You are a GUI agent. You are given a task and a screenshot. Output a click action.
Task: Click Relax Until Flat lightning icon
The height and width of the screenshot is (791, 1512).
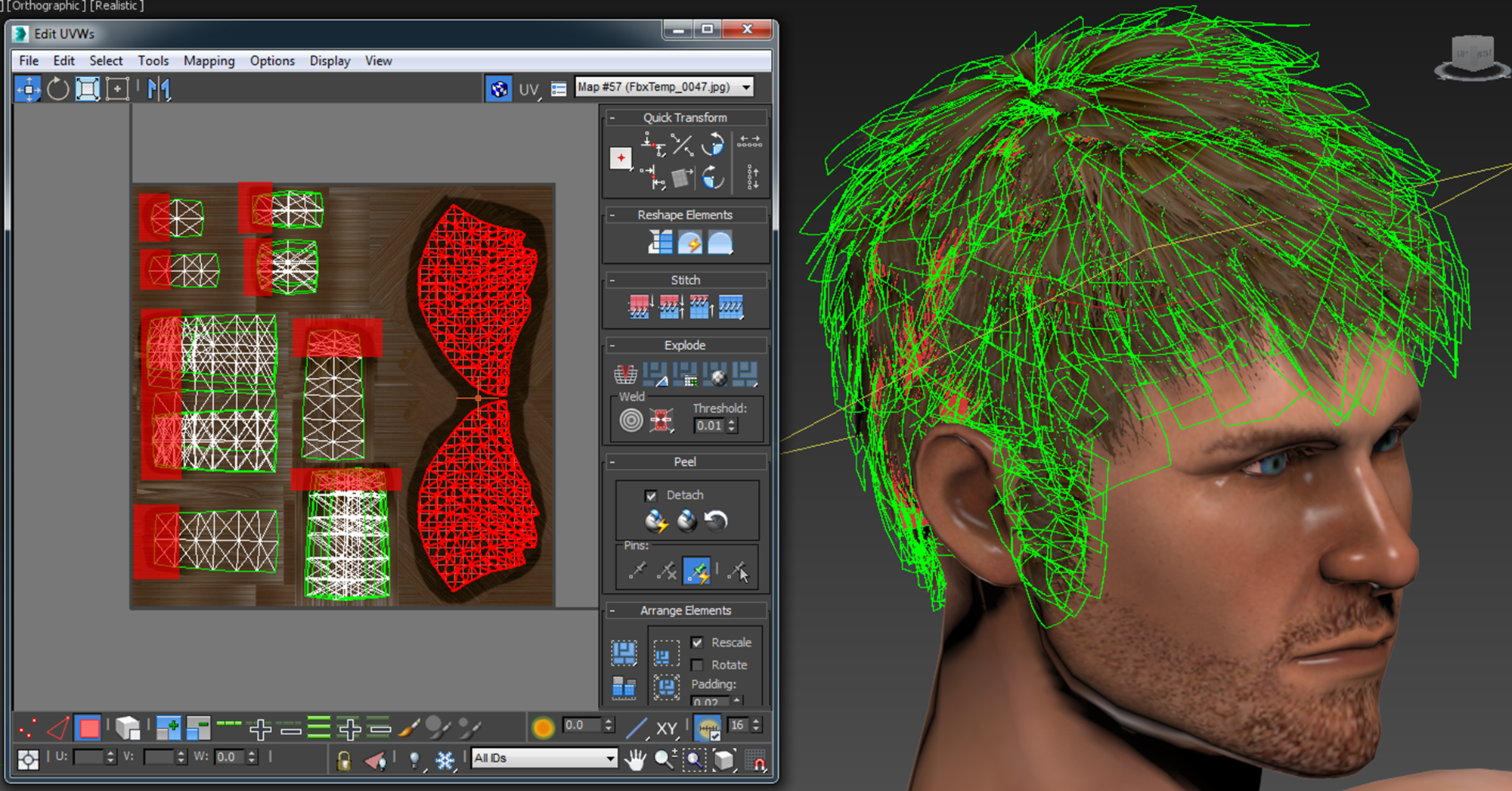pos(689,243)
